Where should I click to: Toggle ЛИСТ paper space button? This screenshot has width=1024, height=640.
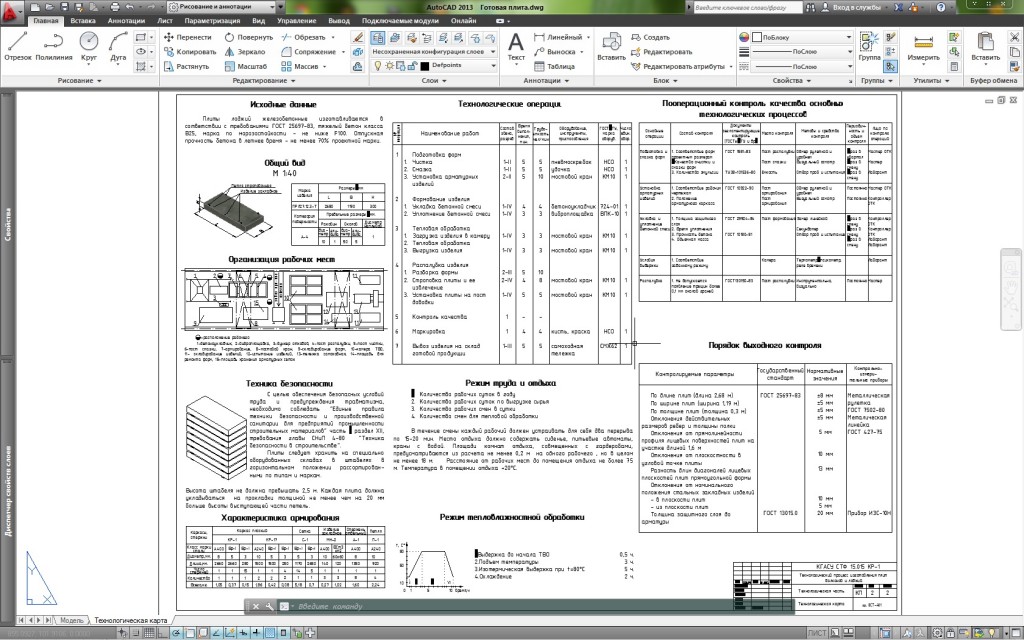tap(817, 632)
